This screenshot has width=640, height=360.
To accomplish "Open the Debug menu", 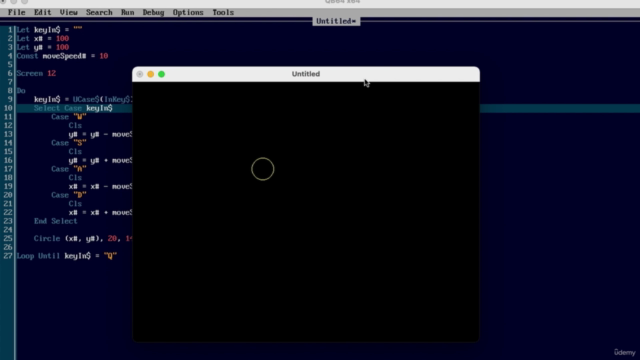I will 153,12.
